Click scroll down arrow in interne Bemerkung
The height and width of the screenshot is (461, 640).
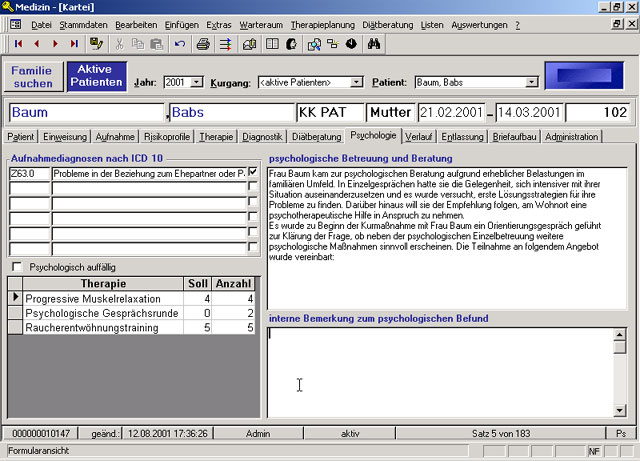(x=620, y=410)
